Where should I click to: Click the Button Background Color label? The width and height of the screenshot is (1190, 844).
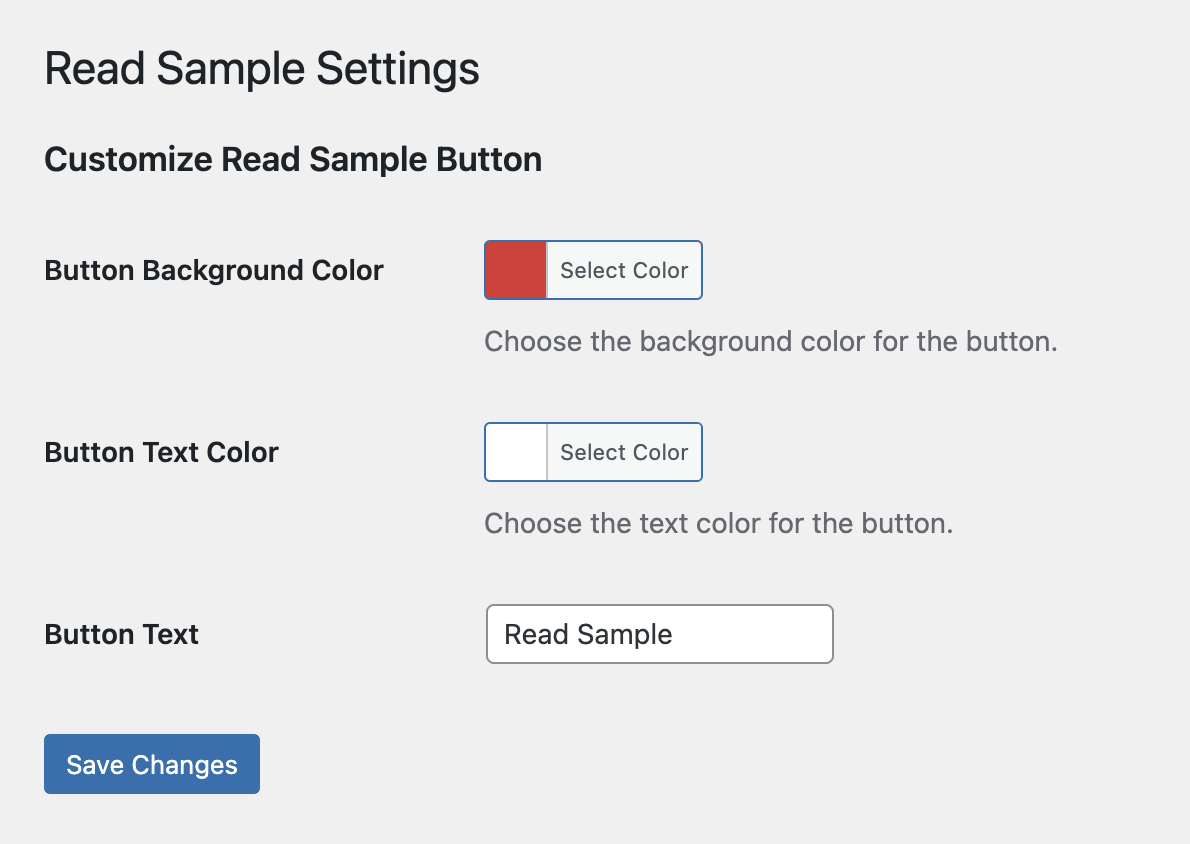click(x=214, y=270)
